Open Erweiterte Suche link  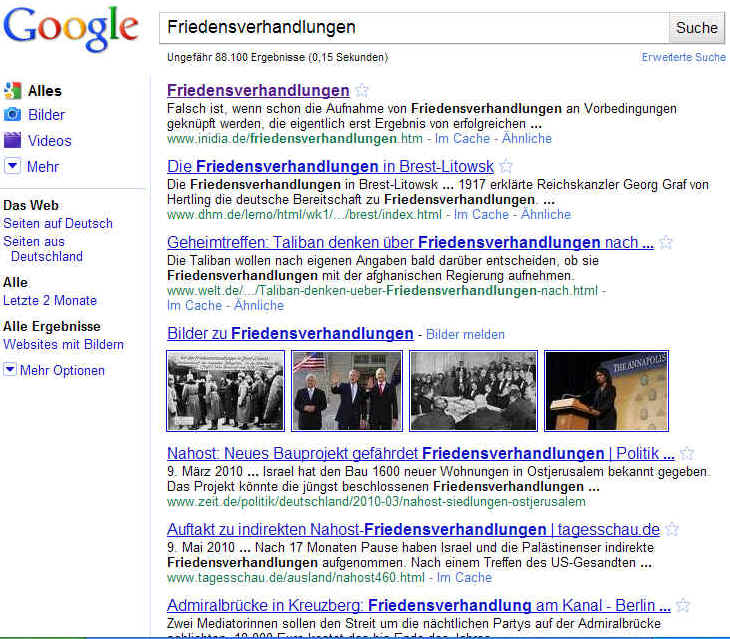tap(683, 57)
